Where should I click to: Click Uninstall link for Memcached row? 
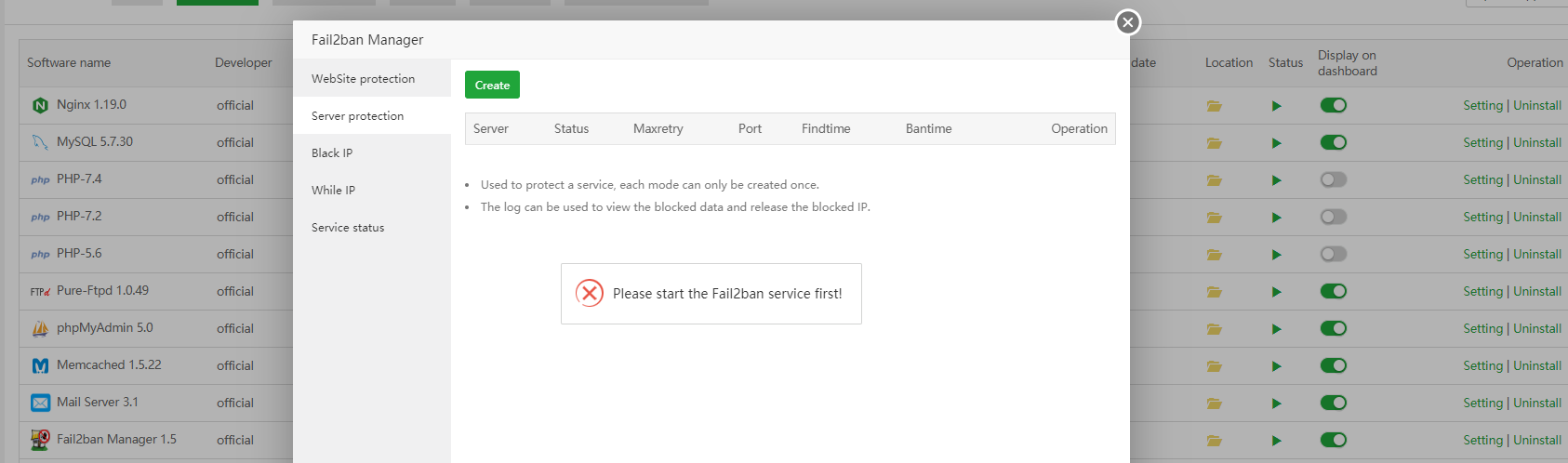click(x=1537, y=365)
